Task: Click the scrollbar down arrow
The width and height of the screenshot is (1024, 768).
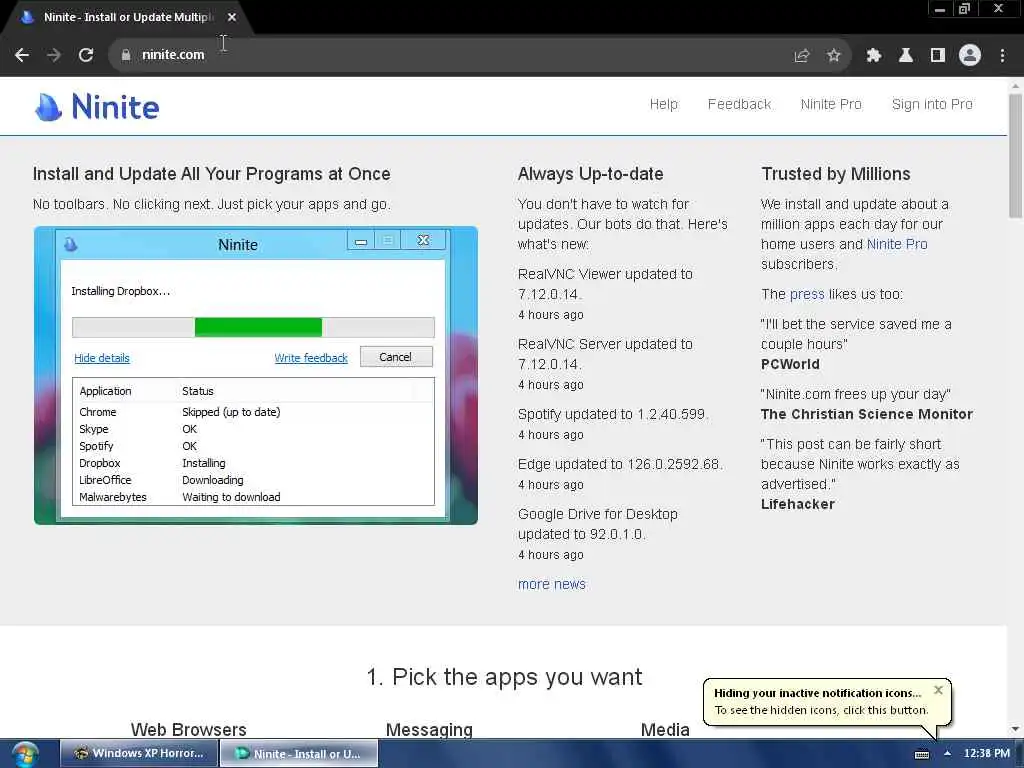Action: [x=1015, y=729]
